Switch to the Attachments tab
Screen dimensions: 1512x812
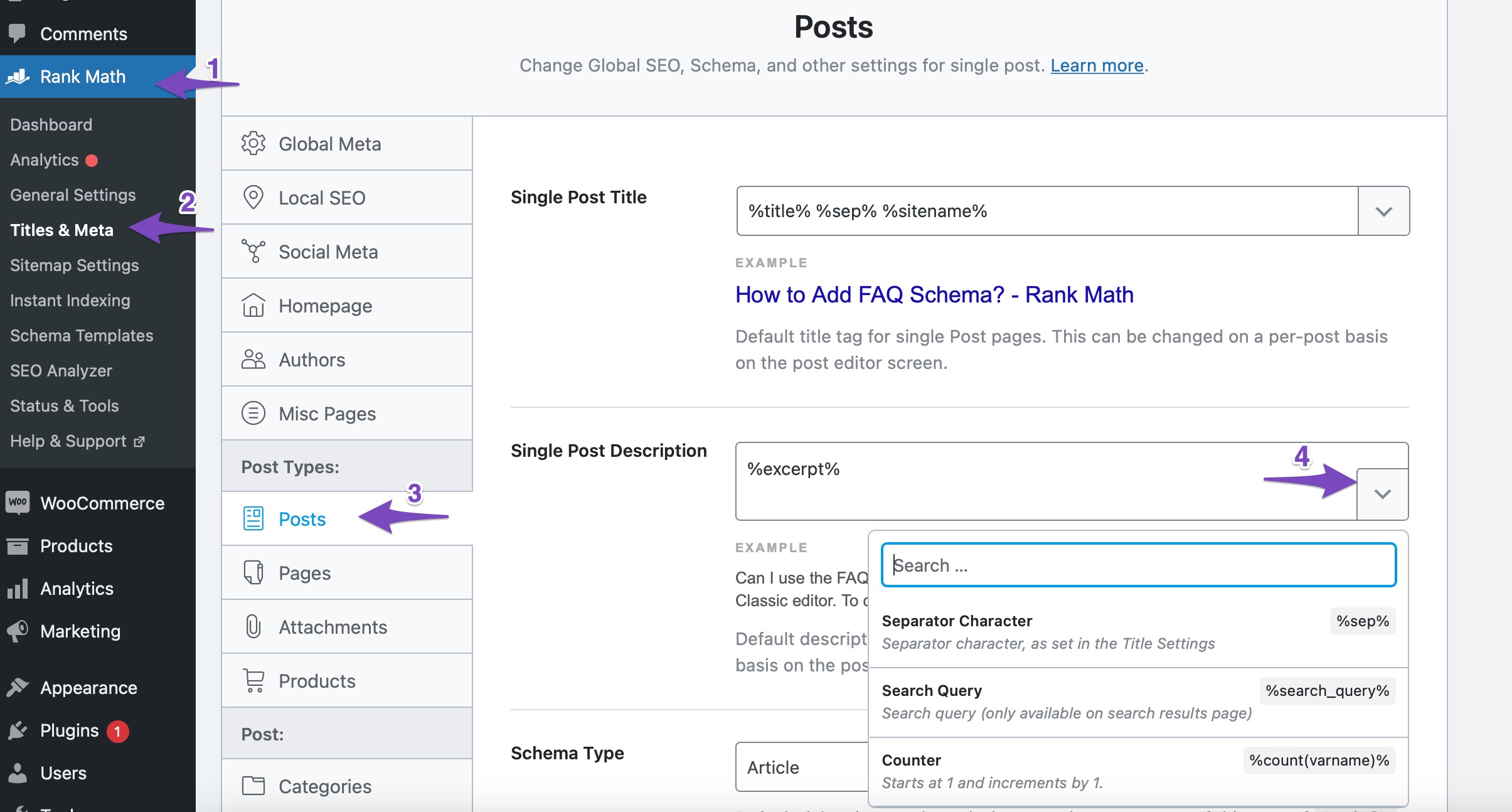(347, 626)
